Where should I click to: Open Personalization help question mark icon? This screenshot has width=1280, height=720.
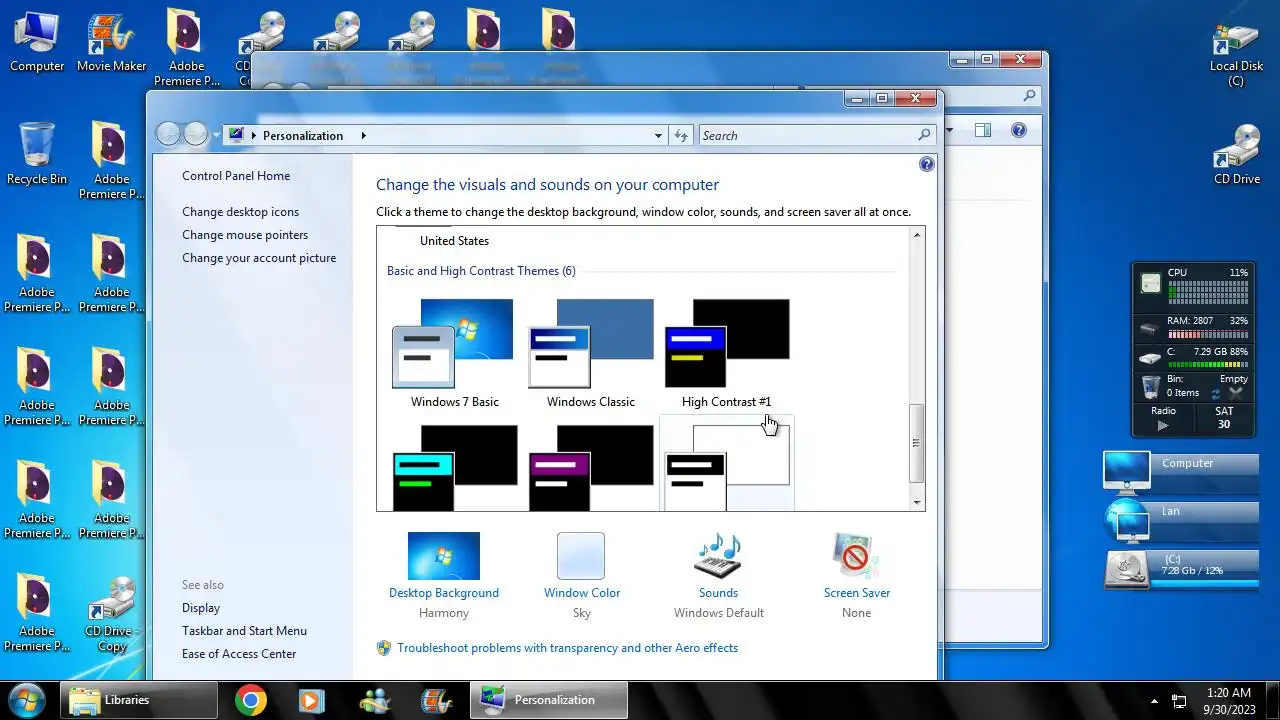926,164
